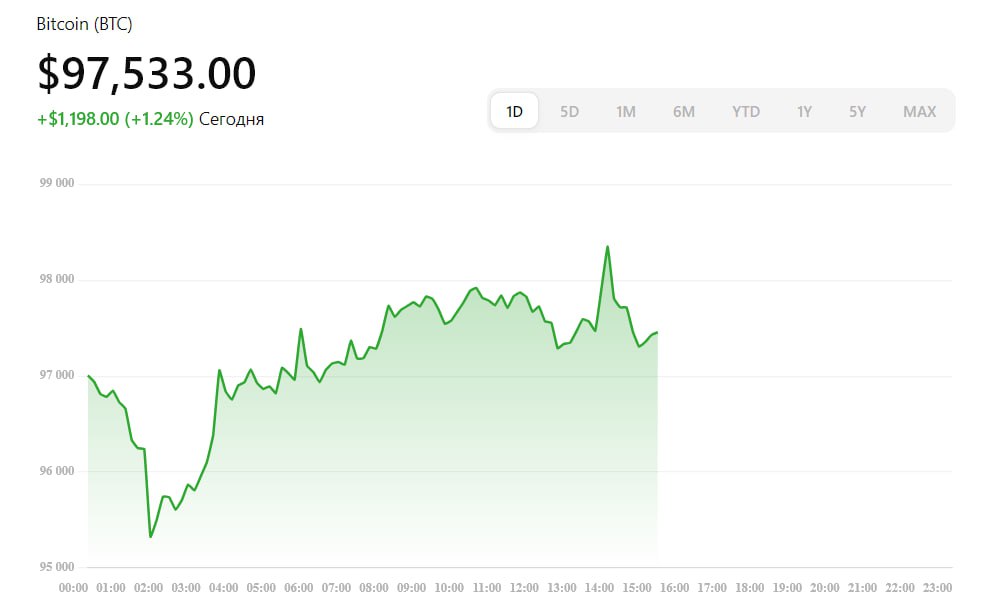This screenshot has width=990, height=606.
Task: Click the latest point ending the chart line
Action: (x=657, y=332)
